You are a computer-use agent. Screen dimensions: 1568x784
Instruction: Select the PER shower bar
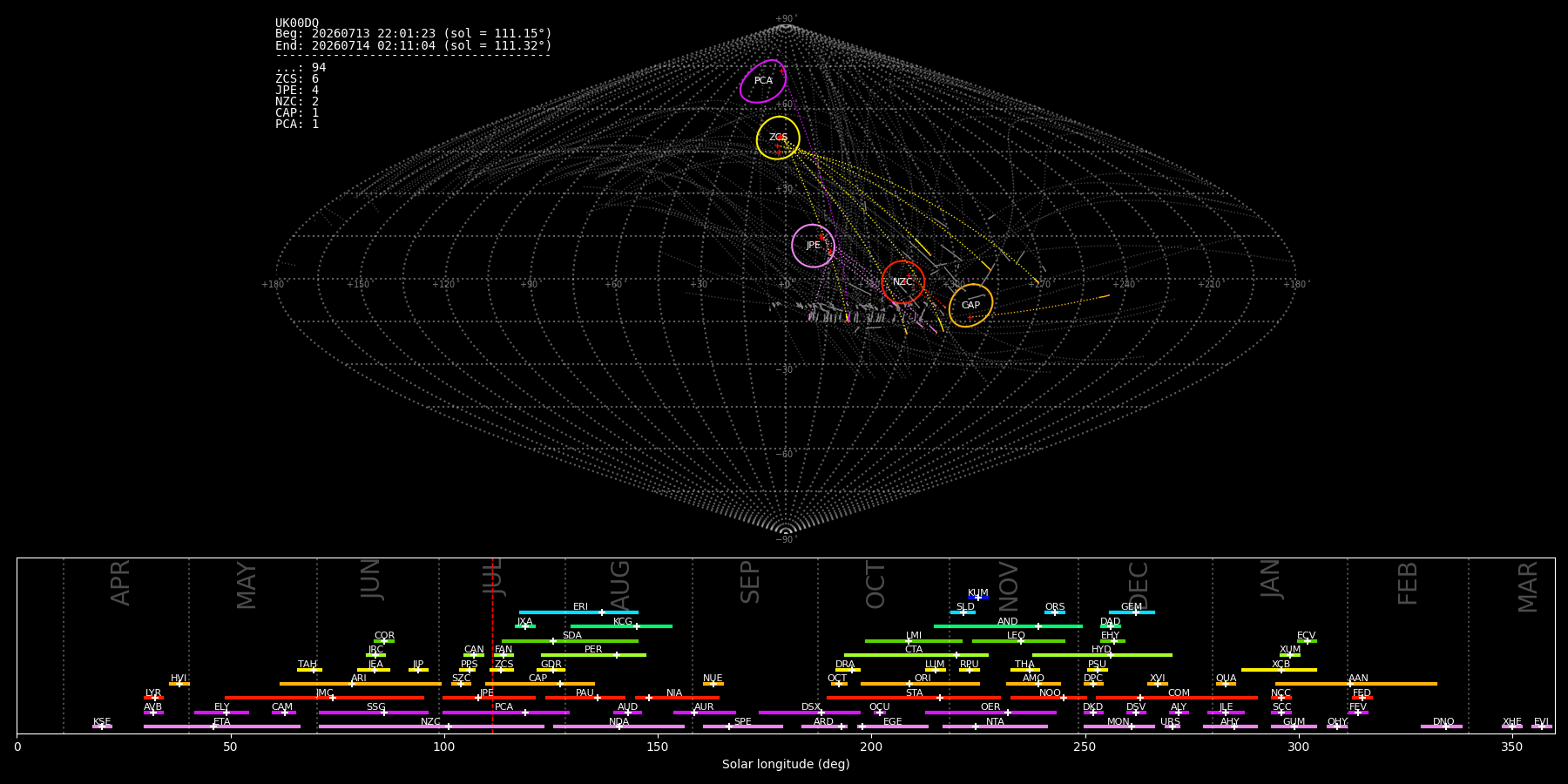(x=593, y=655)
